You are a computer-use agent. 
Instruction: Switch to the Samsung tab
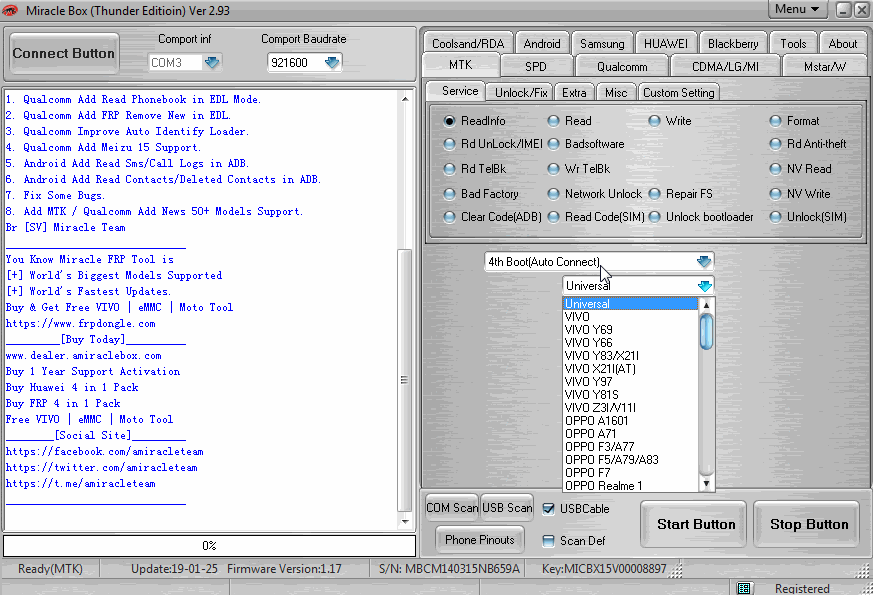[602, 44]
